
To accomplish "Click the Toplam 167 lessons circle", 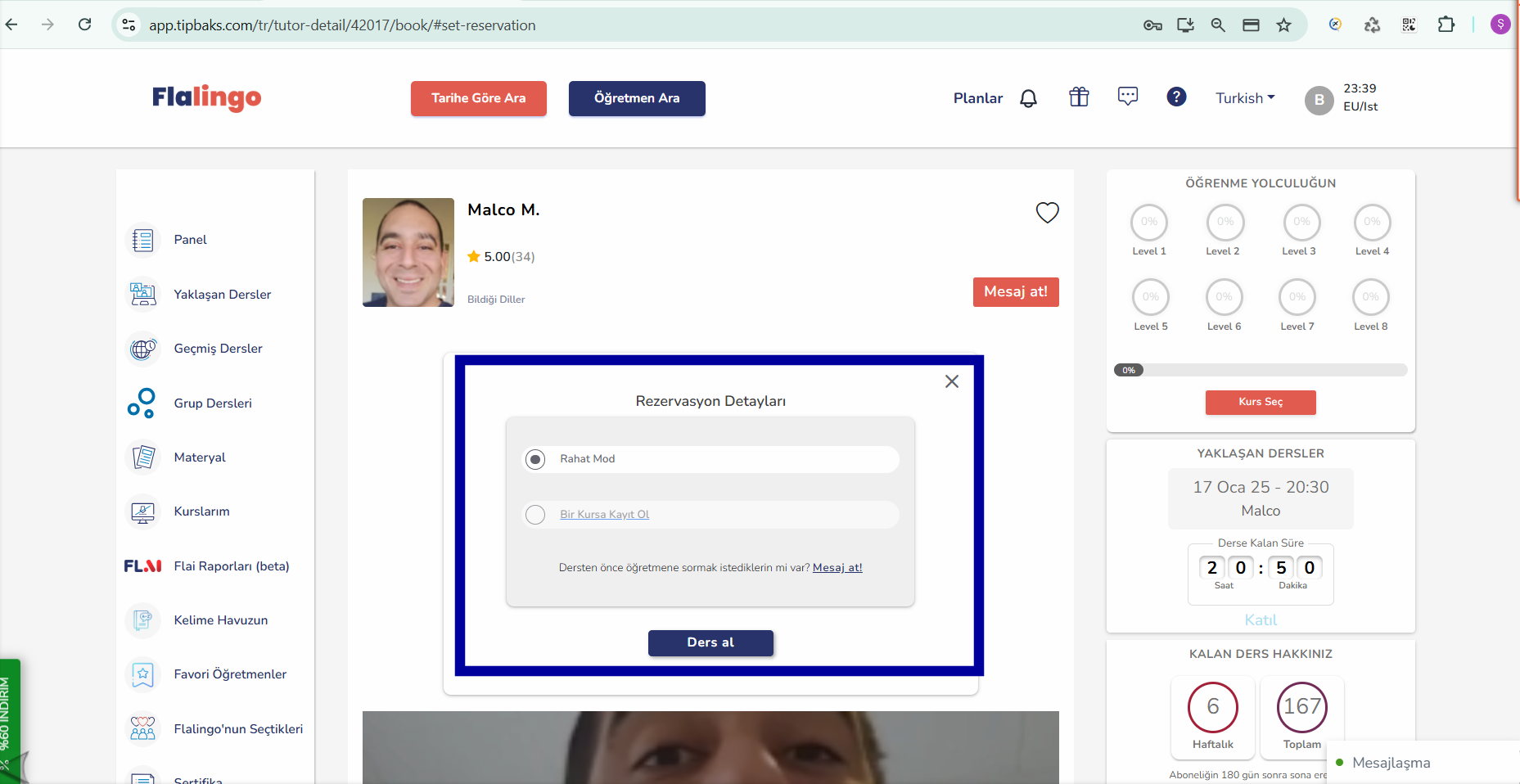I will pyautogui.click(x=1302, y=707).
